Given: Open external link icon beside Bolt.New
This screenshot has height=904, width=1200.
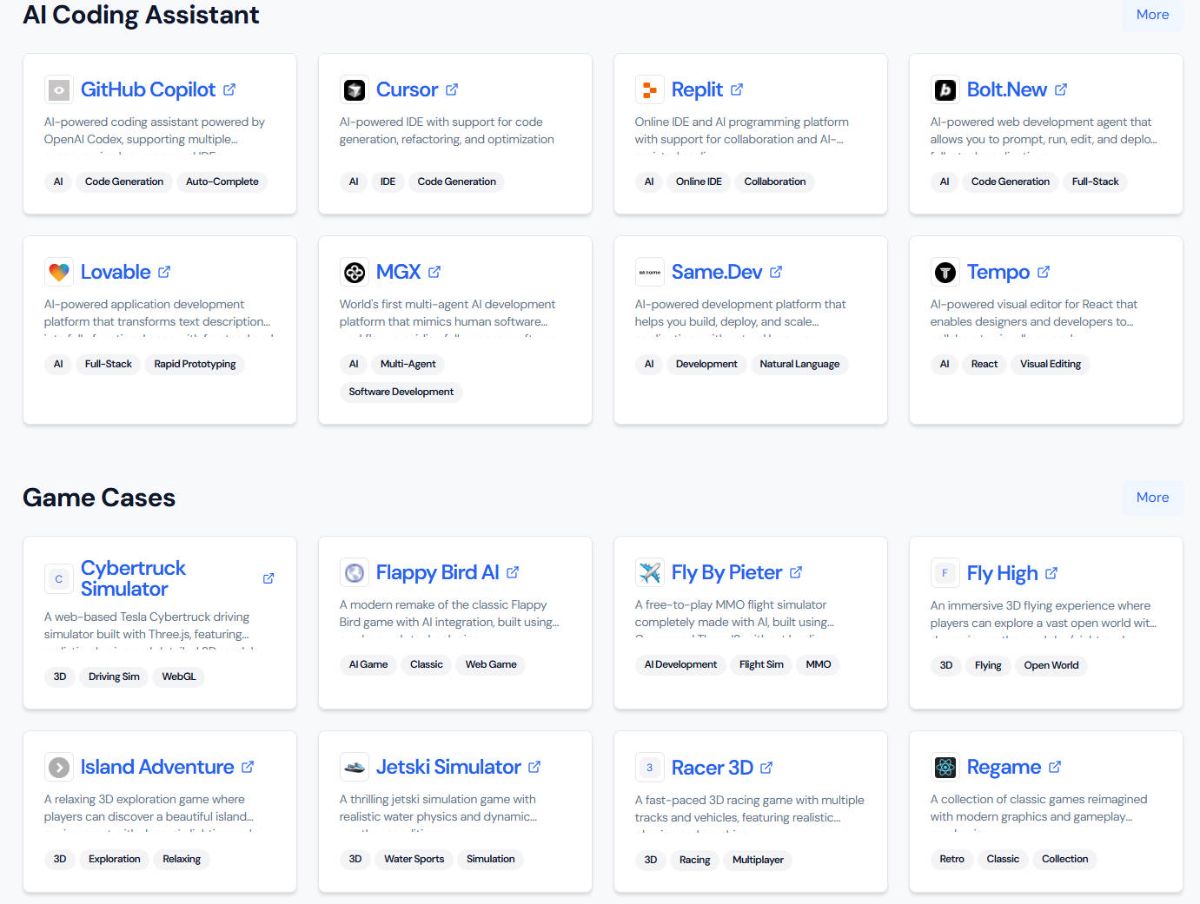Looking at the screenshot, I should pyautogui.click(x=1061, y=89).
